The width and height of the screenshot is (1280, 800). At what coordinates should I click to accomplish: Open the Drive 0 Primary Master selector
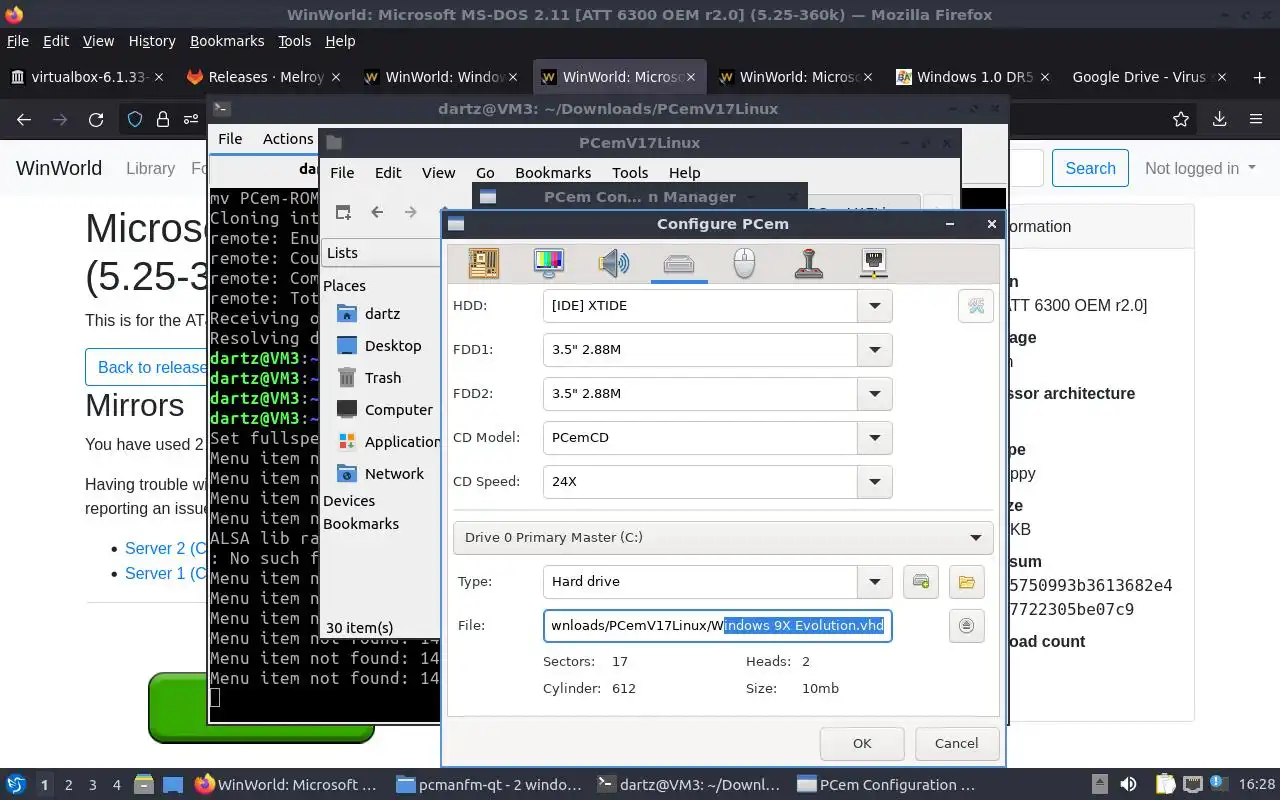(x=723, y=538)
